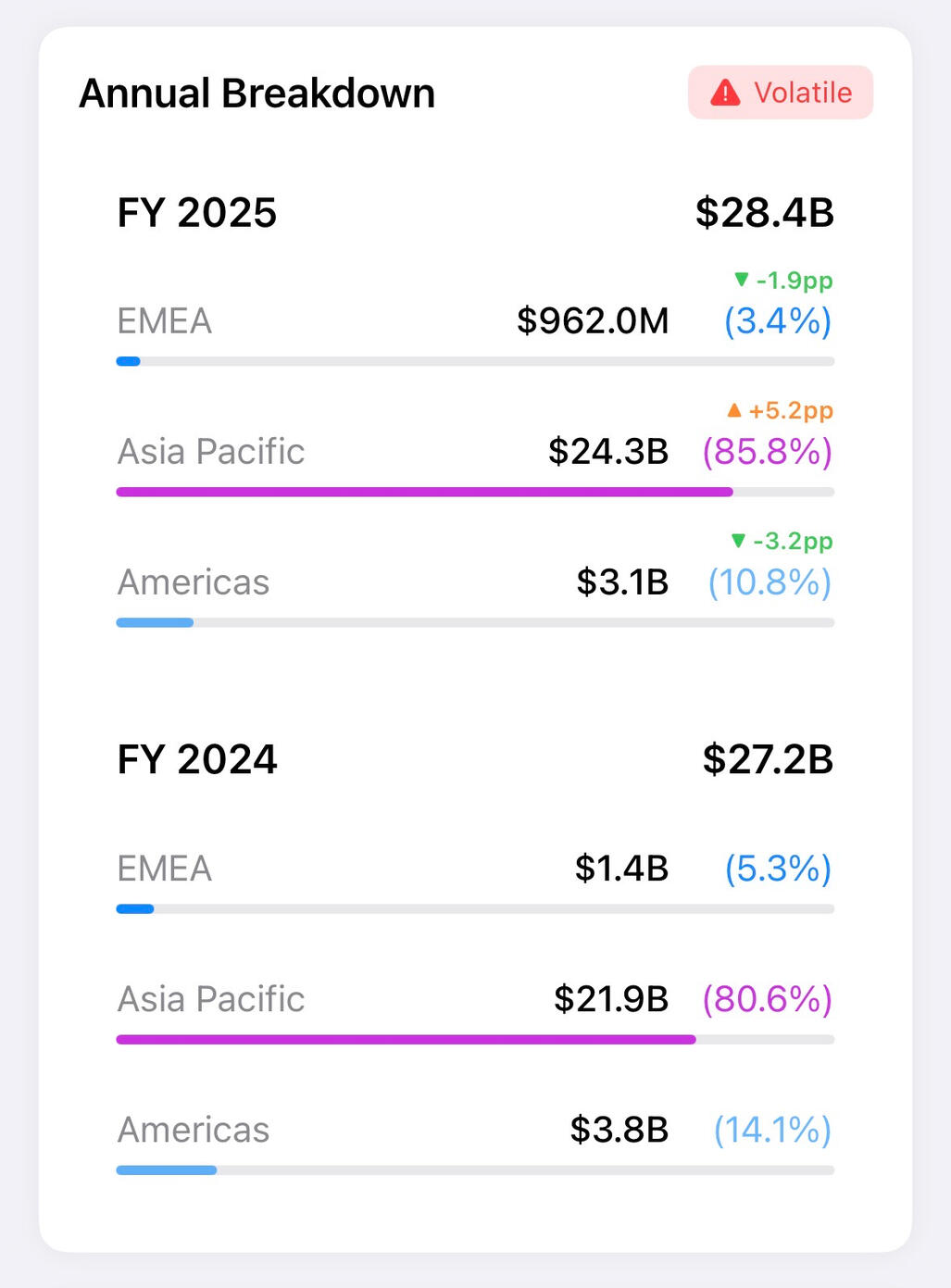The height and width of the screenshot is (1288, 951).
Task: Click the FY 2024 Americas progress bar
Action: coord(474,1169)
